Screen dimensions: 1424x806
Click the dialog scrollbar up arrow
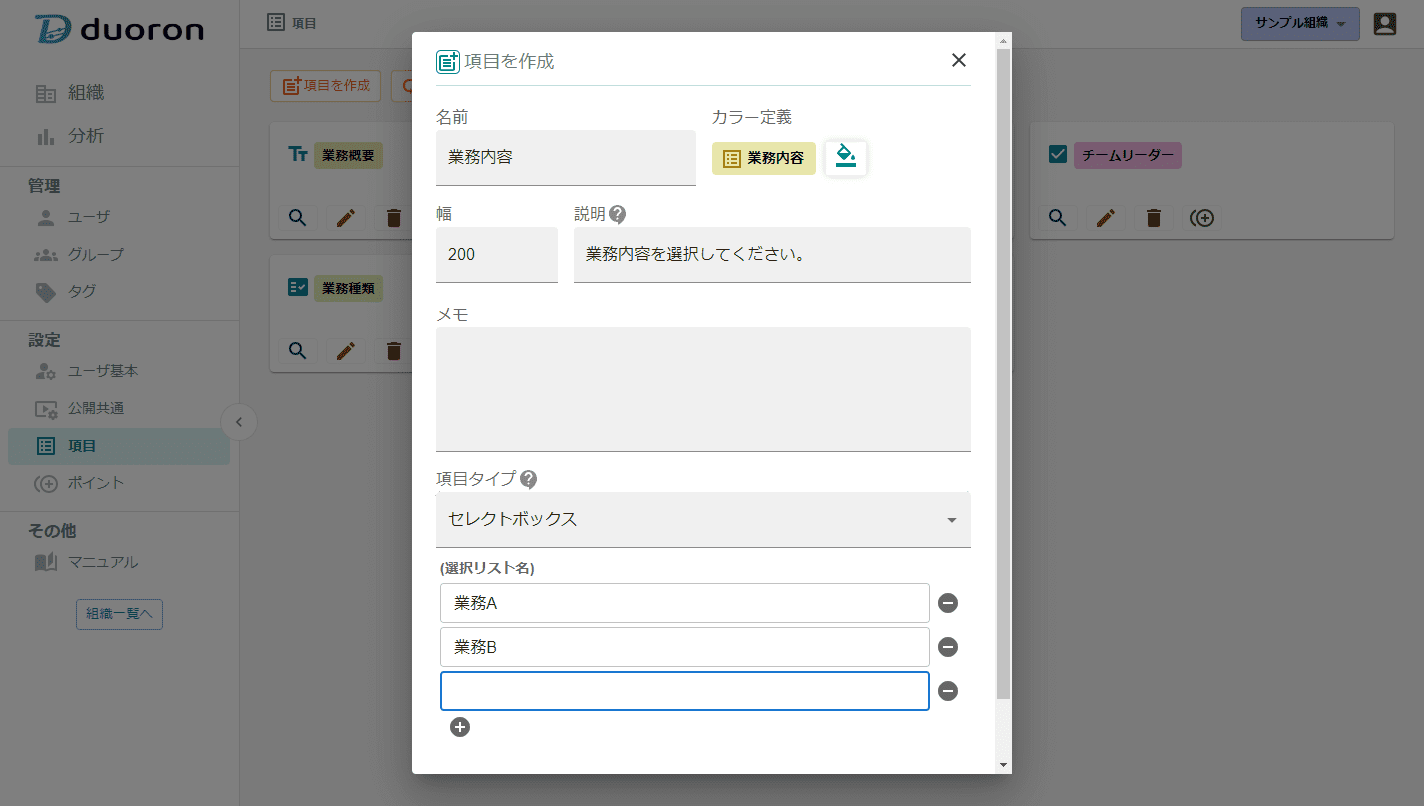pyautogui.click(x=1003, y=39)
